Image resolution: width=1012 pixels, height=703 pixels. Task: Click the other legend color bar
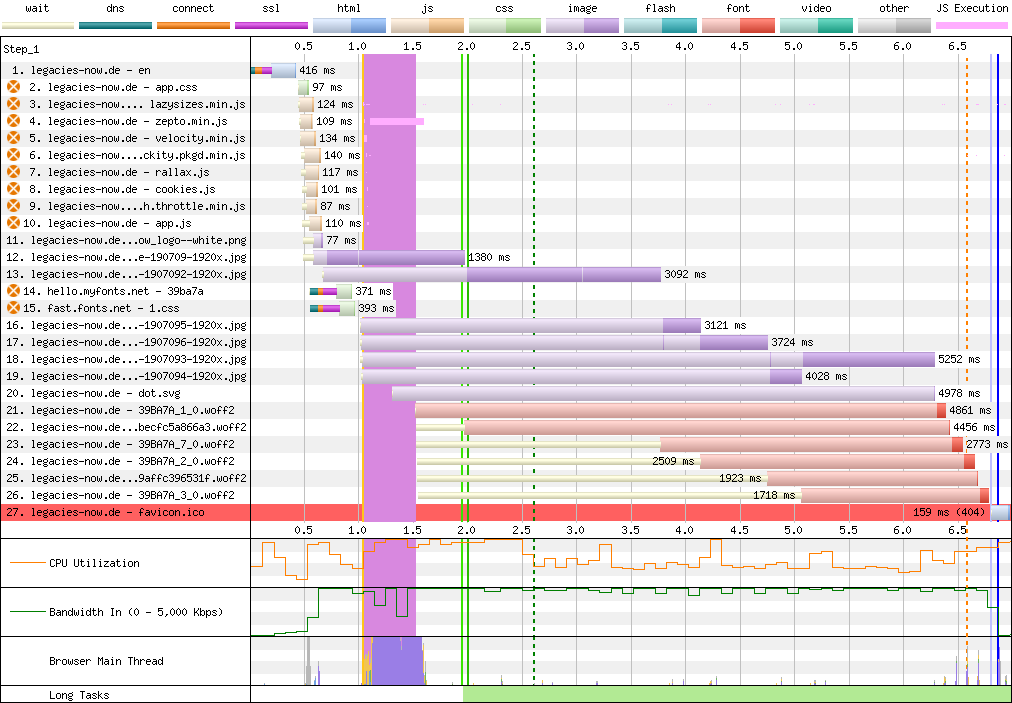tap(894, 26)
